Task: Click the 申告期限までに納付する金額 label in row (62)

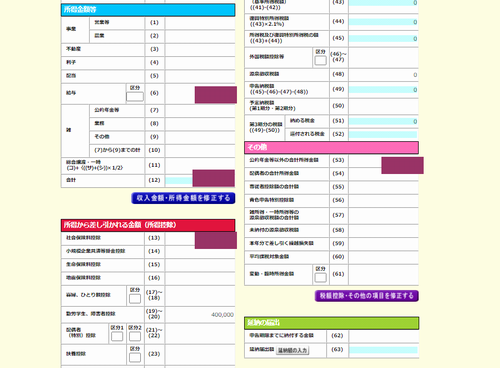Action: [282, 335]
